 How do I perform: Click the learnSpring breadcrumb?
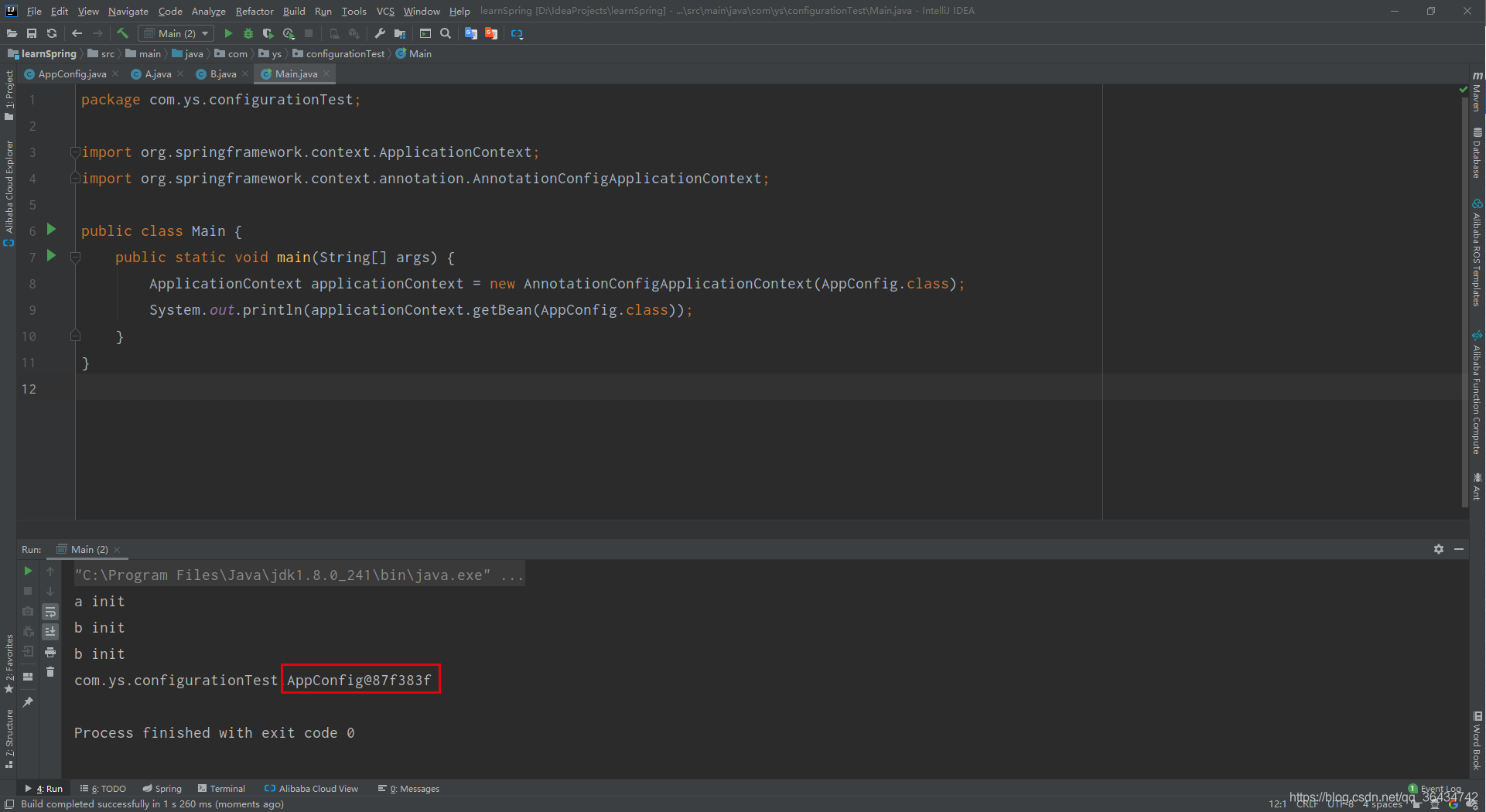(x=43, y=53)
